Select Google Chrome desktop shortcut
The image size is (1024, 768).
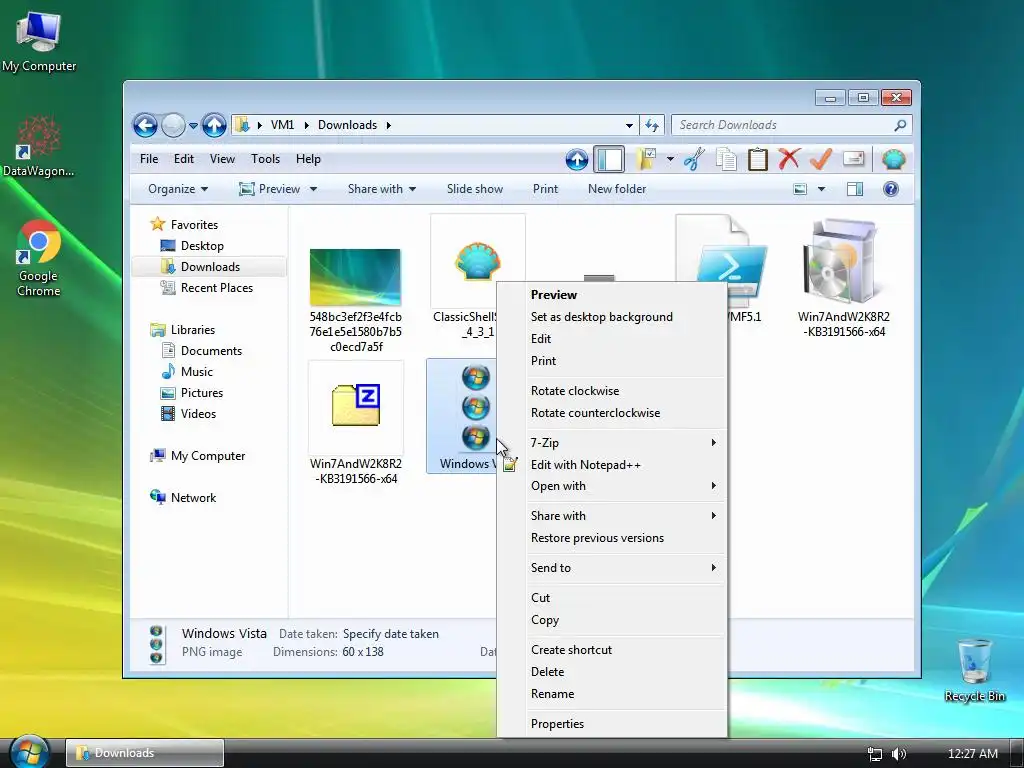39,259
